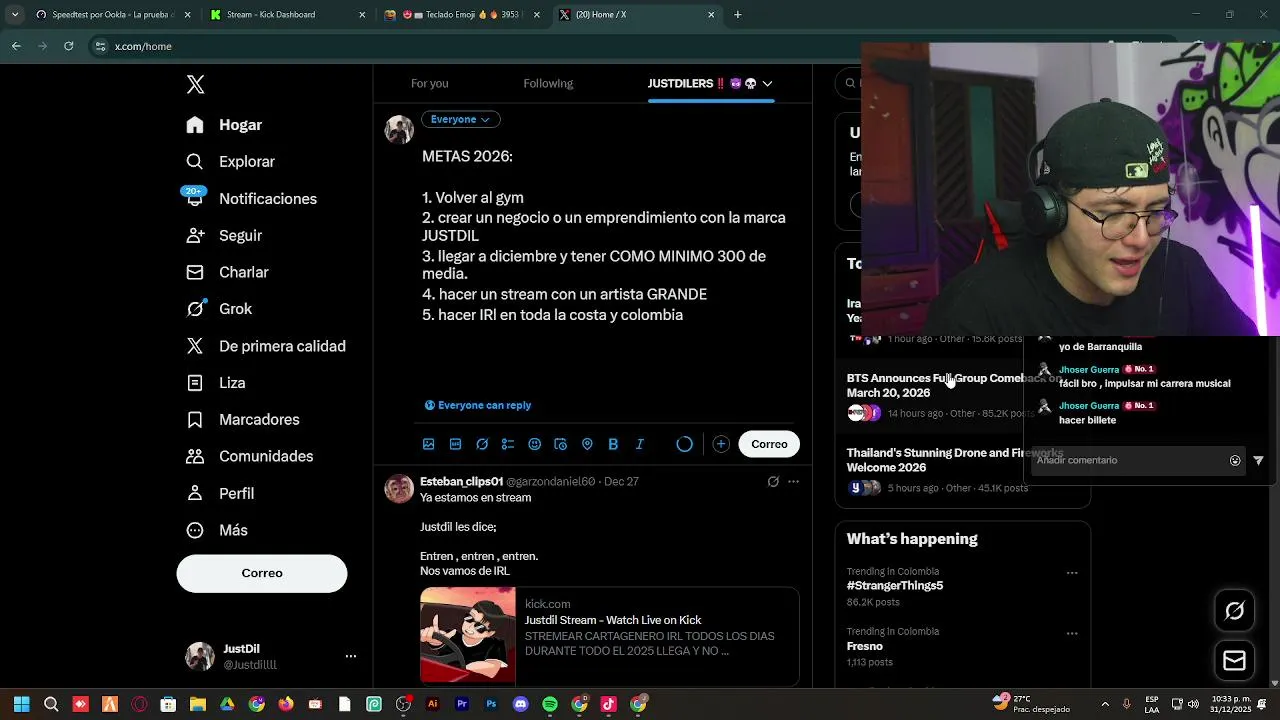The height and width of the screenshot is (720, 1280).
Task: Open Marcadores bookmarks
Action: [x=242, y=420]
